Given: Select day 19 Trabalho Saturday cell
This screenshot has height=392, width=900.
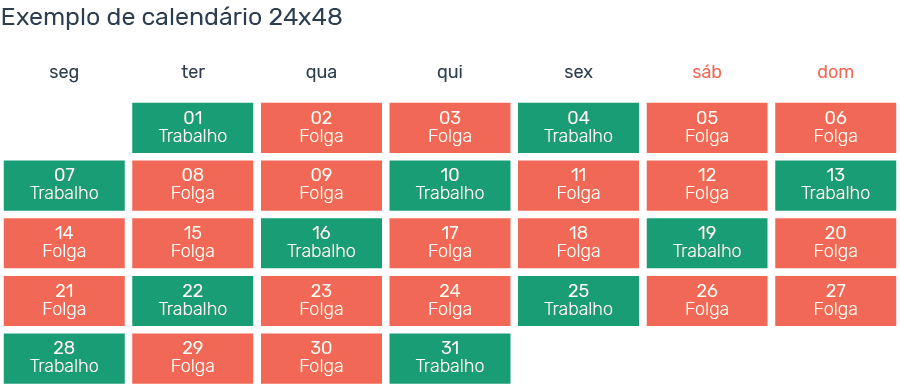Looking at the screenshot, I should 707,243.
